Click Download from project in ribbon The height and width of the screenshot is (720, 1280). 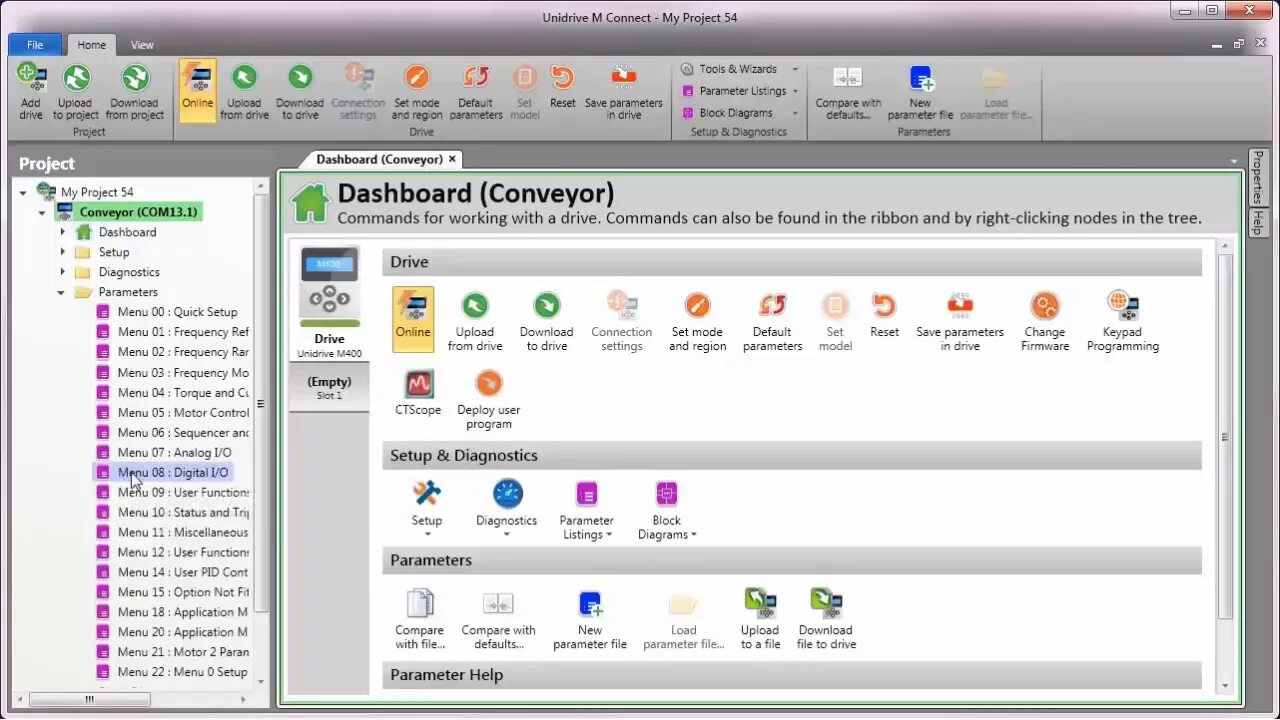click(135, 92)
